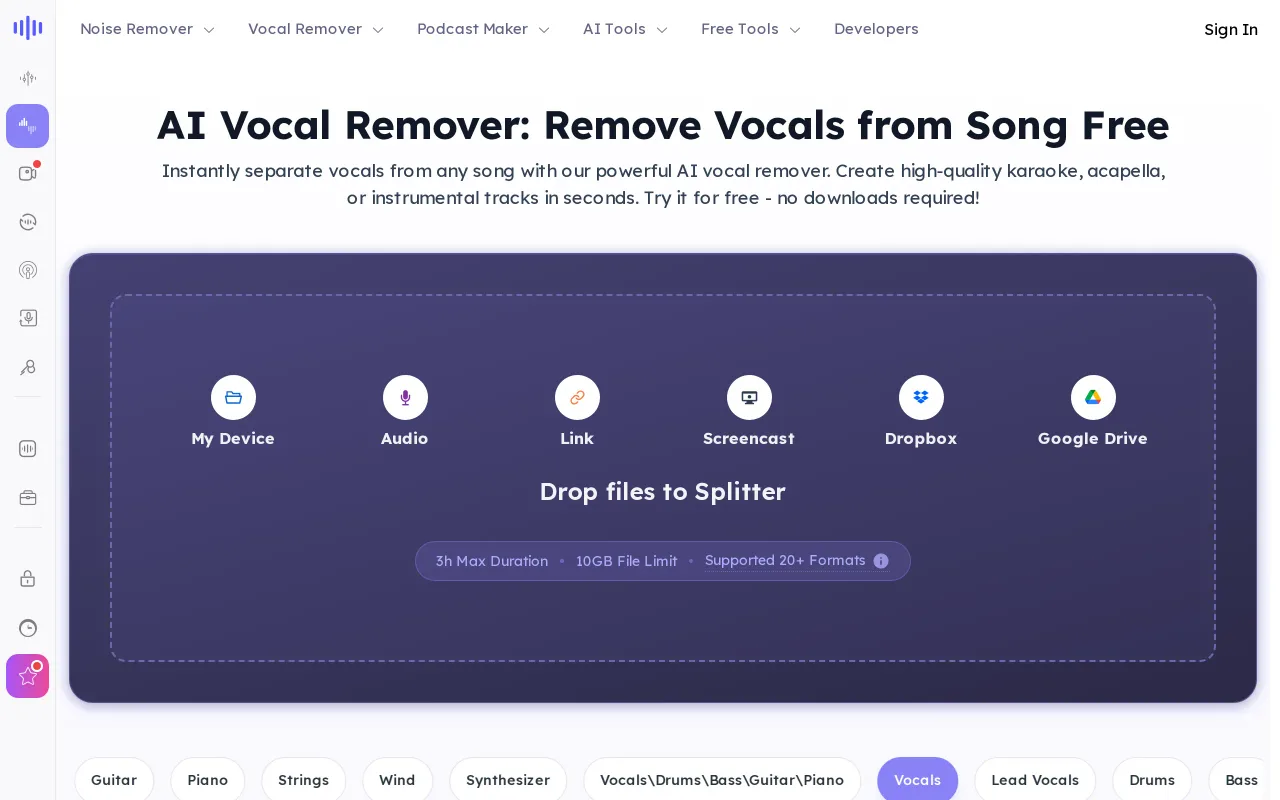Select the highlighted vocal remover sidebar icon
Viewport: 1280px width, 800px height.
tap(28, 126)
